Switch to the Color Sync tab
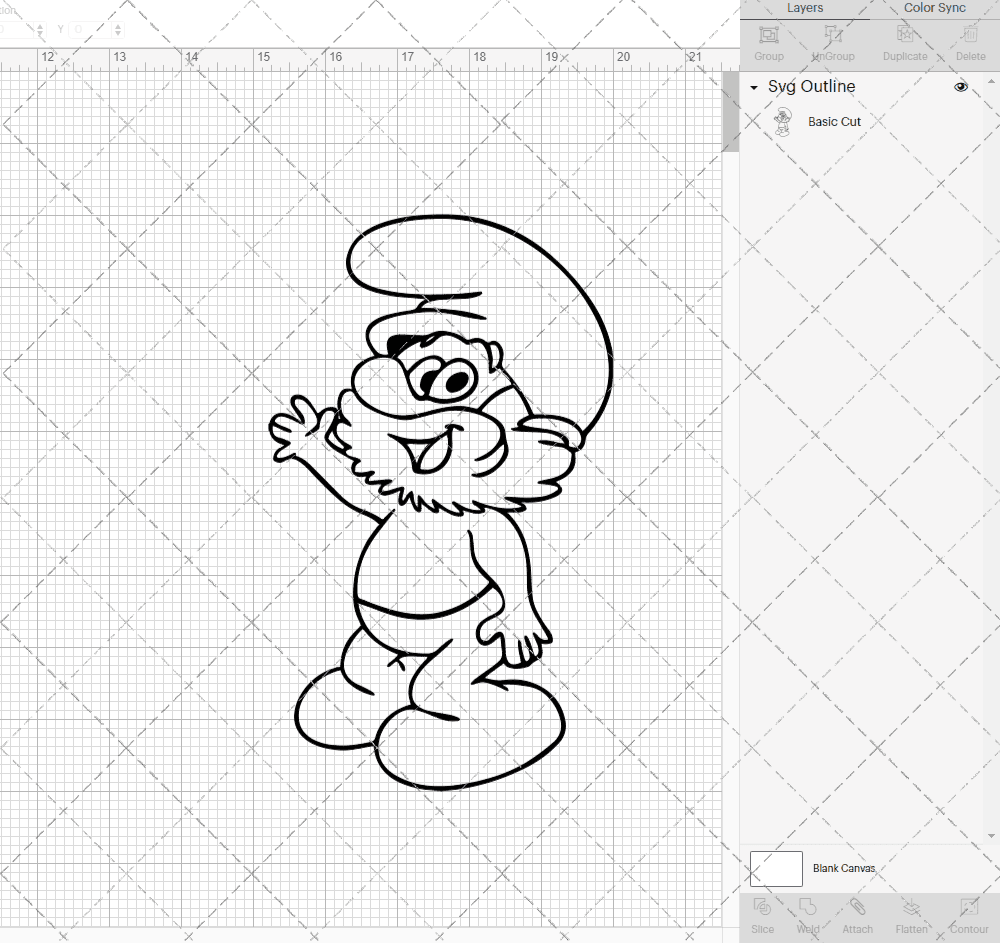The width and height of the screenshot is (1000, 943). pyautogui.click(x=934, y=8)
